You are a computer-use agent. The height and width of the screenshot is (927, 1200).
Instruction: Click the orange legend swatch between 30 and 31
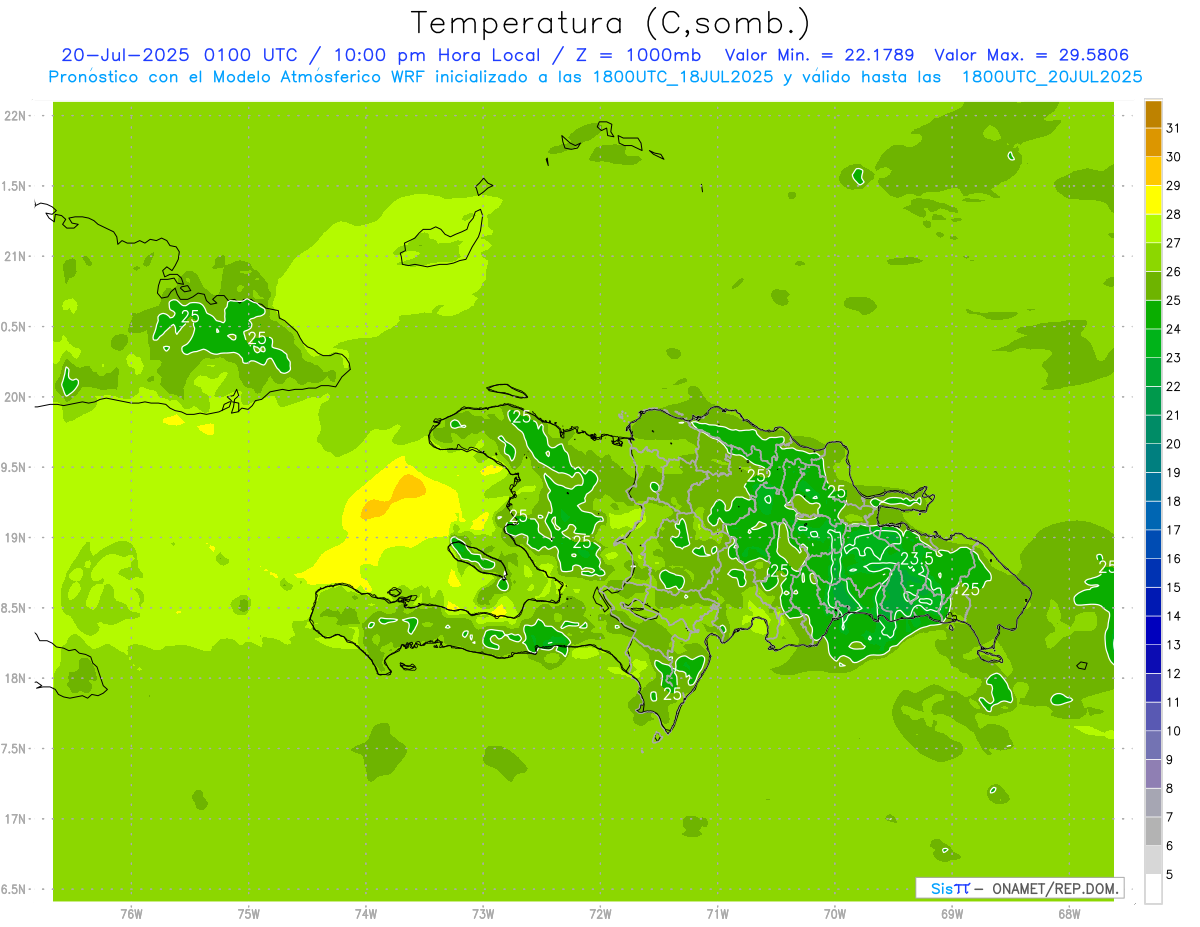coord(1153,143)
